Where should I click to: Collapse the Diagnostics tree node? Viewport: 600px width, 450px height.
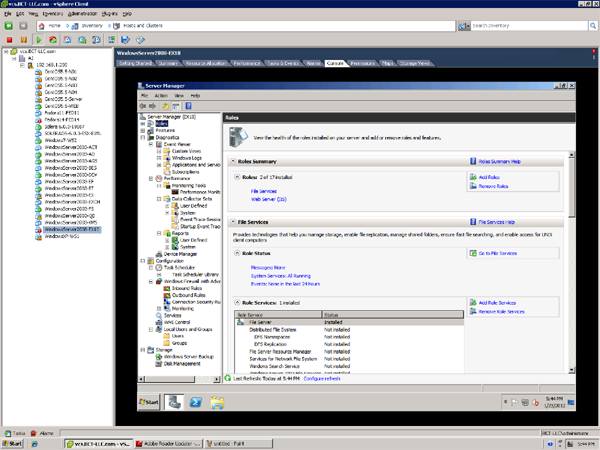pos(143,137)
